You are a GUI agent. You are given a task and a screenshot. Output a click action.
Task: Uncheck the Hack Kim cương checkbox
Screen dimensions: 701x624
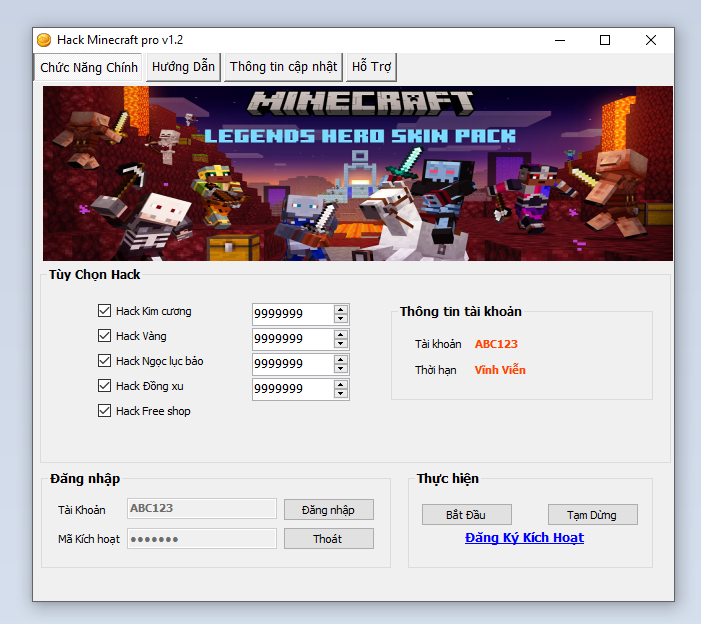[105, 311]
